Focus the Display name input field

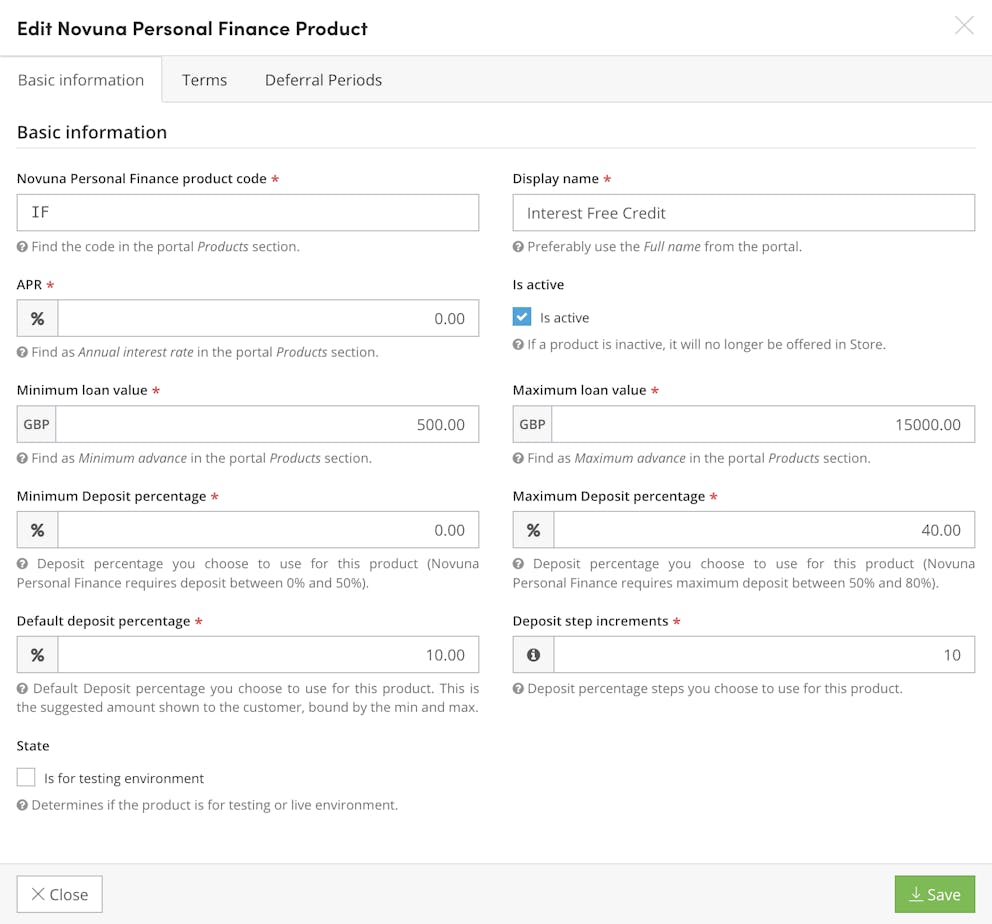(x=743, y=213)
